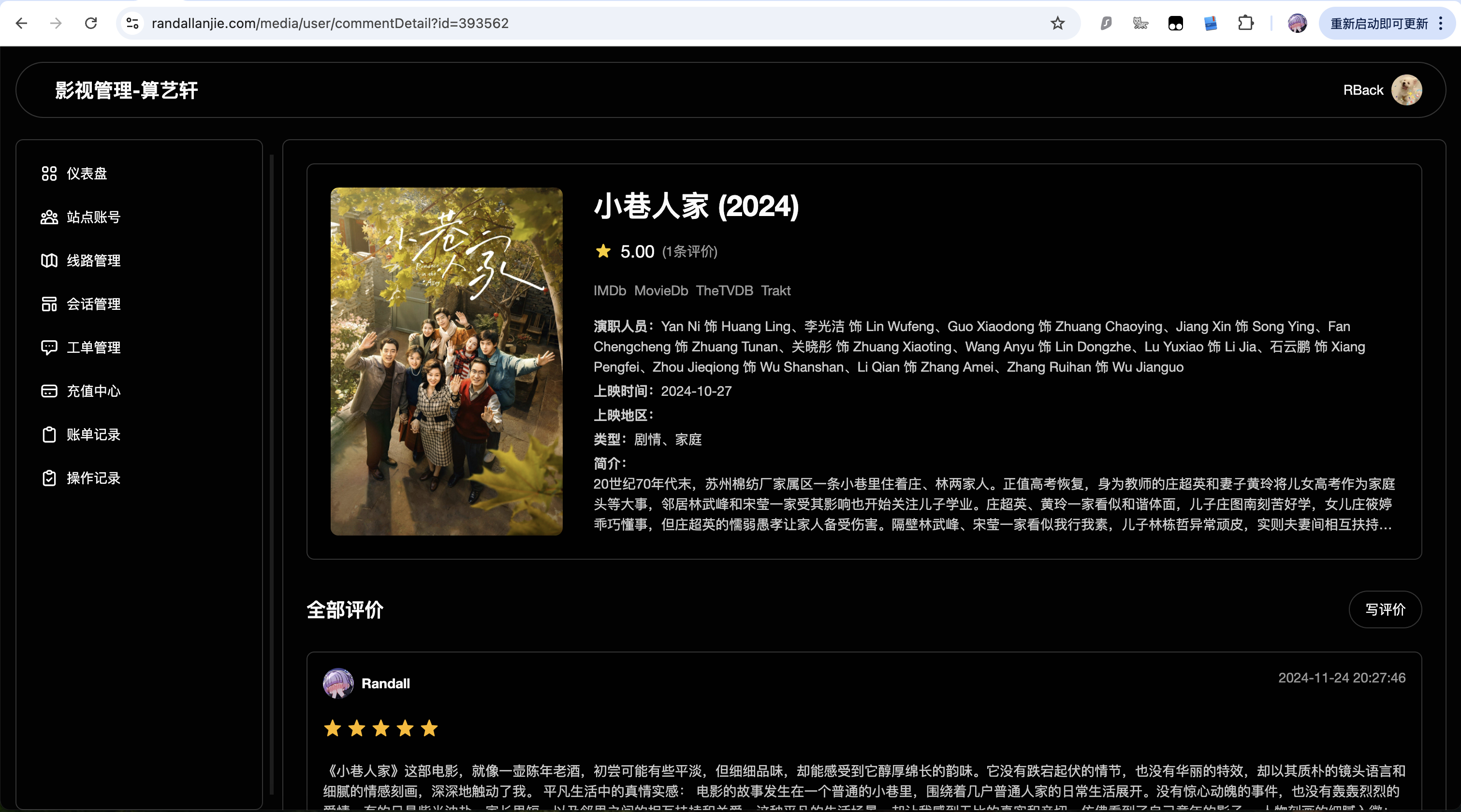
Task: Open 充值中心 card icon
Action: pos(49,391)
